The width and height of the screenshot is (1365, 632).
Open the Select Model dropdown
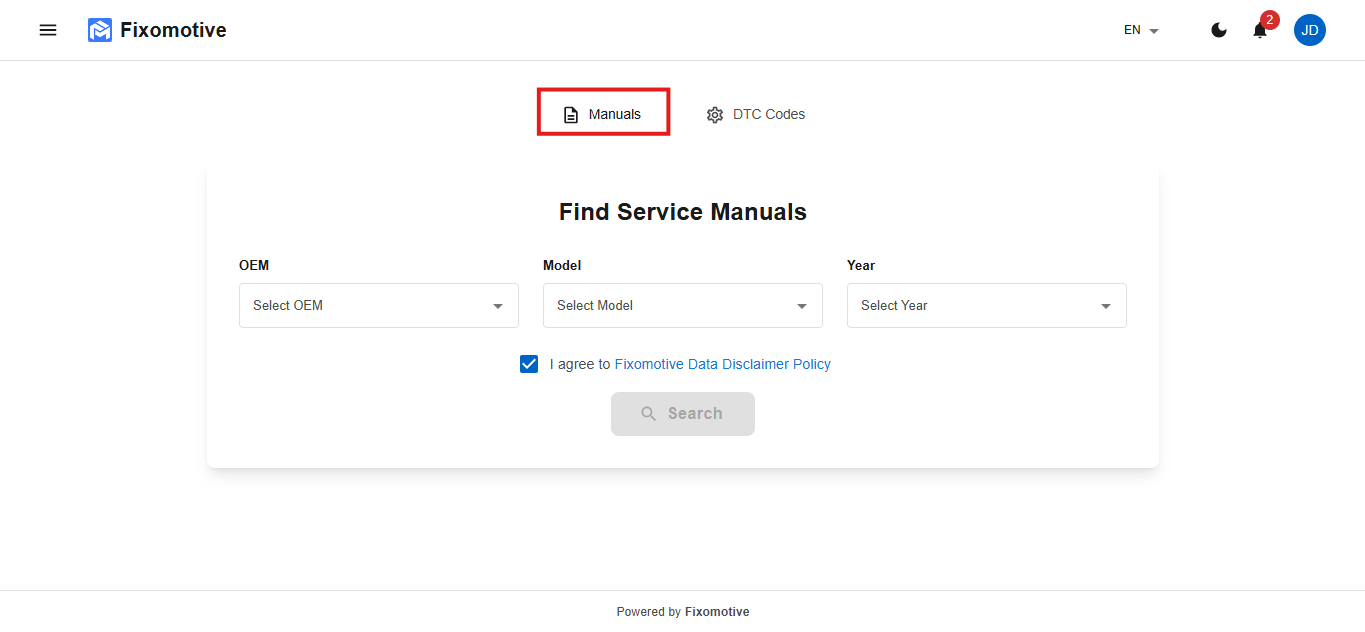tap(682, 306)
